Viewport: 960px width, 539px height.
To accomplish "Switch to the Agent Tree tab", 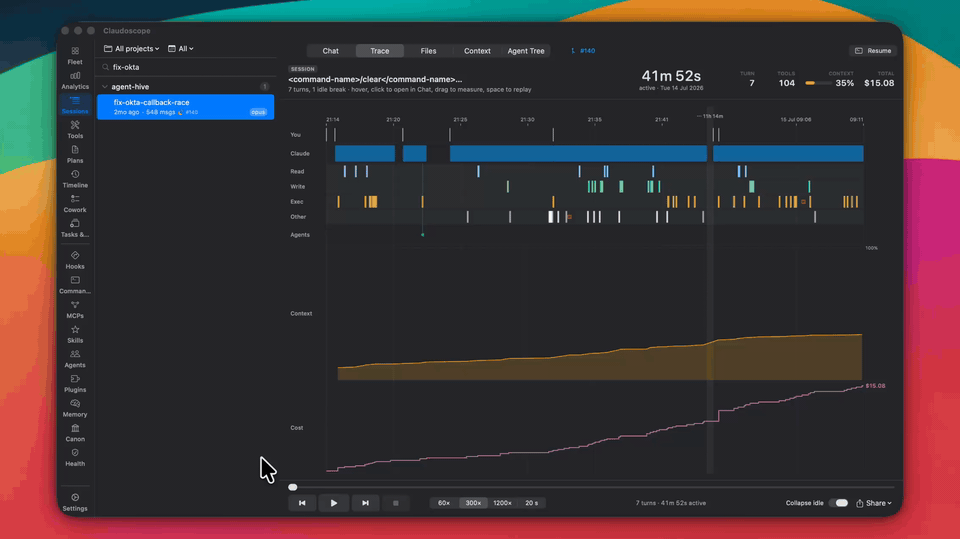I will pos(526,51).
